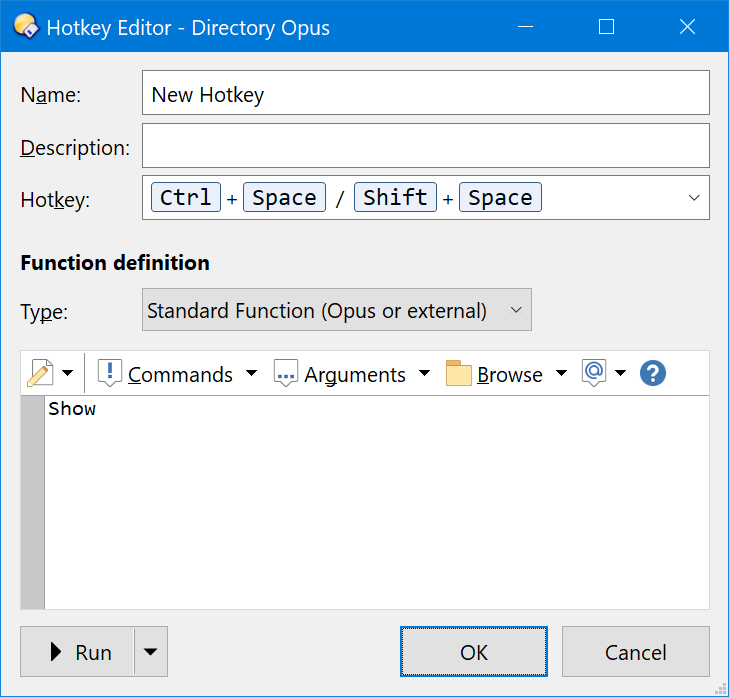Click the Browse folder icon

(458, 373)
